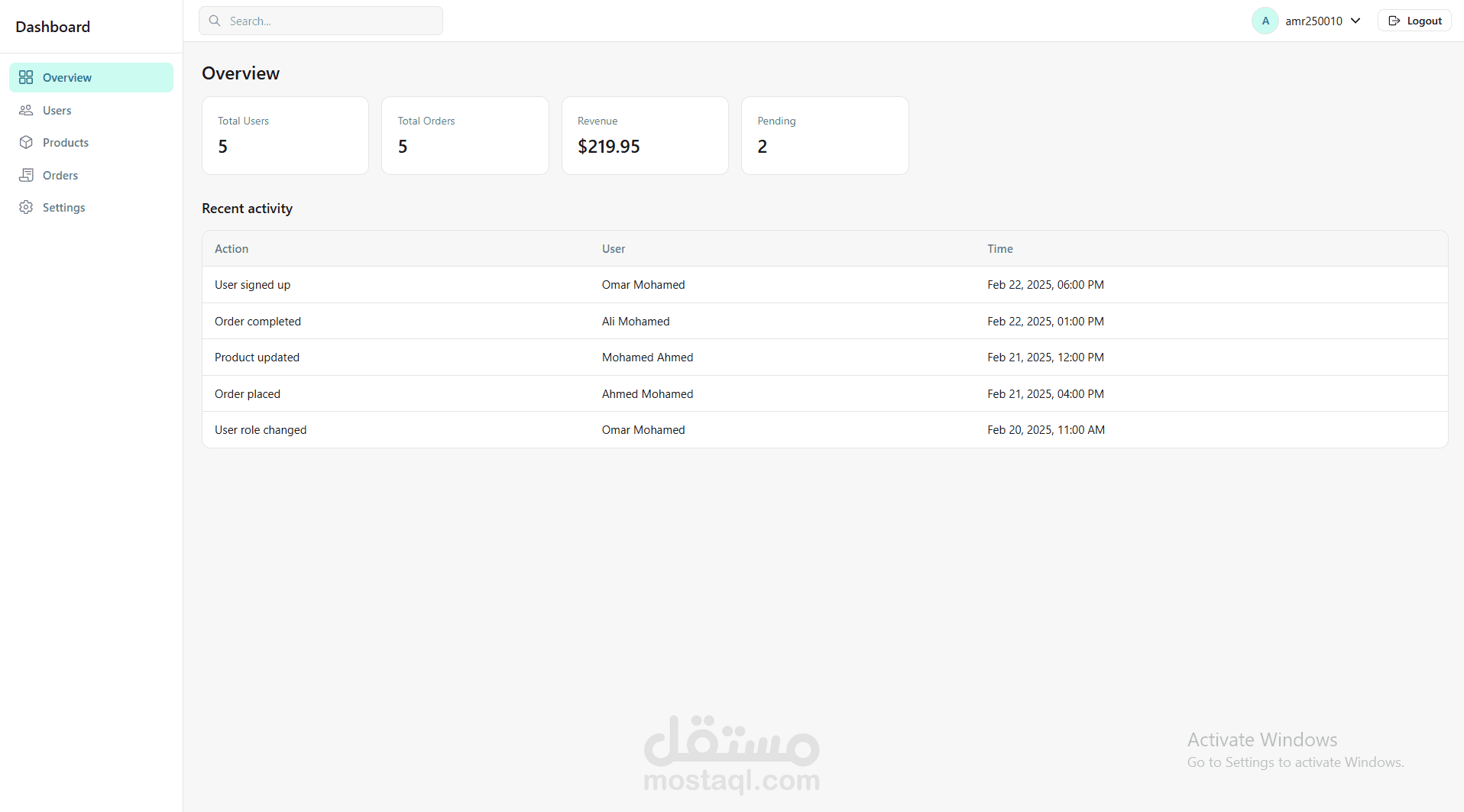The image size is (1464, 812).
Task: Click the User column header
Action: [614, 248]
